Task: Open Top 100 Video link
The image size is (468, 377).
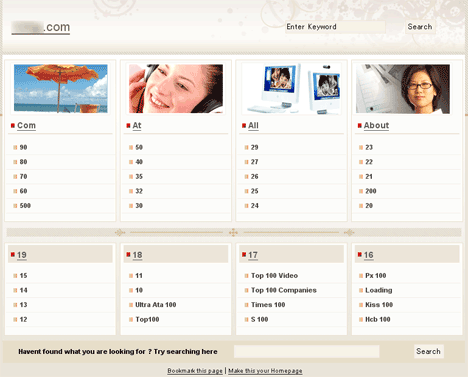Action: pos(274,276)
